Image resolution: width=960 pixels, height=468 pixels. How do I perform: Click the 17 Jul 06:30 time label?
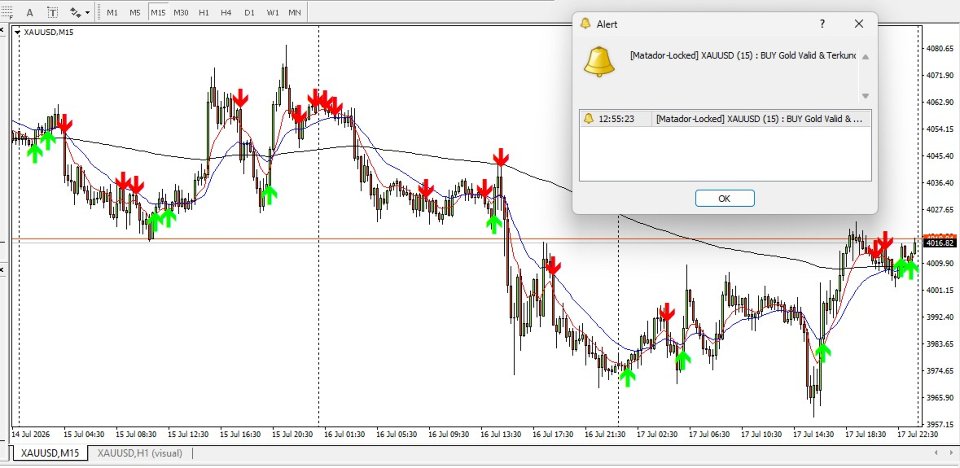click(x=710, y=434)
